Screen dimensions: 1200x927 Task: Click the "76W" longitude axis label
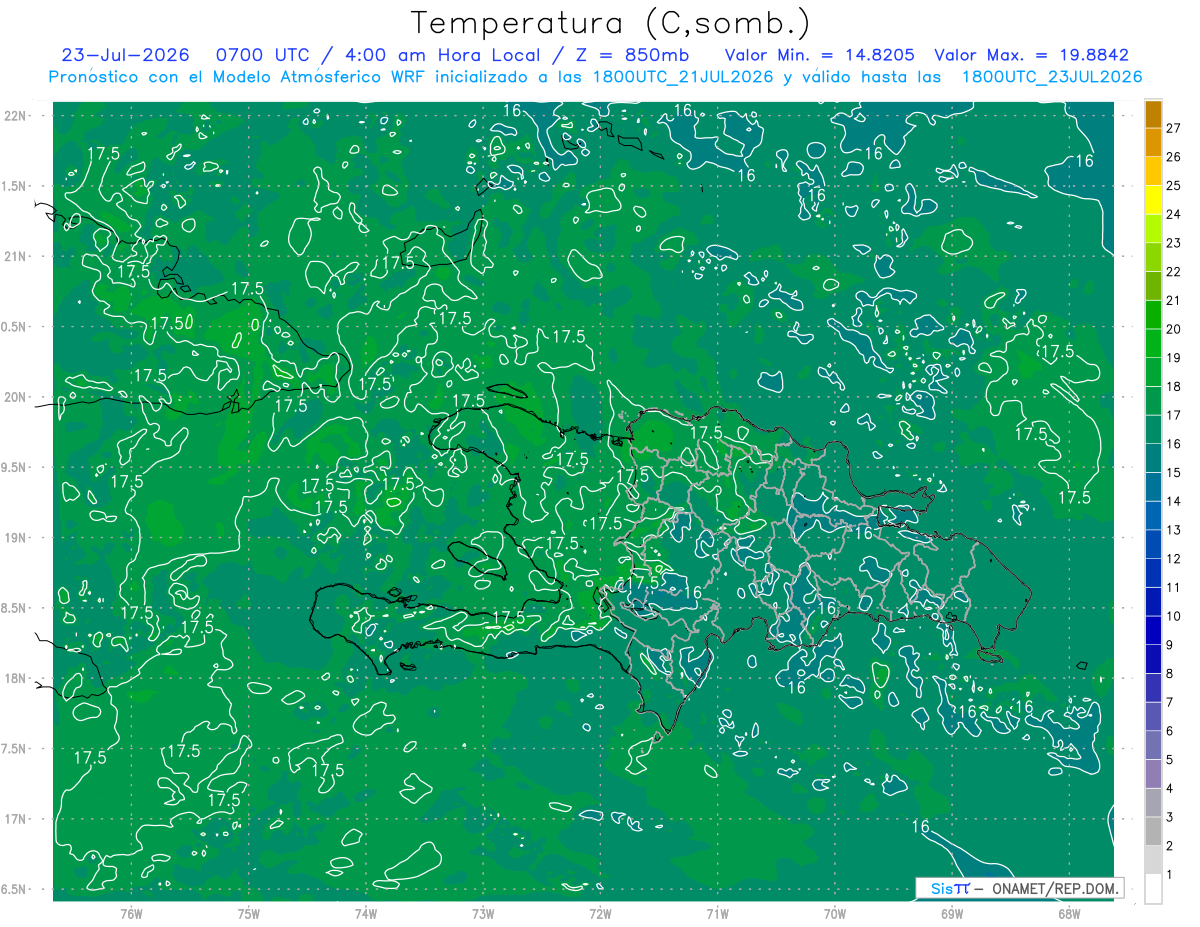point(131,914)
